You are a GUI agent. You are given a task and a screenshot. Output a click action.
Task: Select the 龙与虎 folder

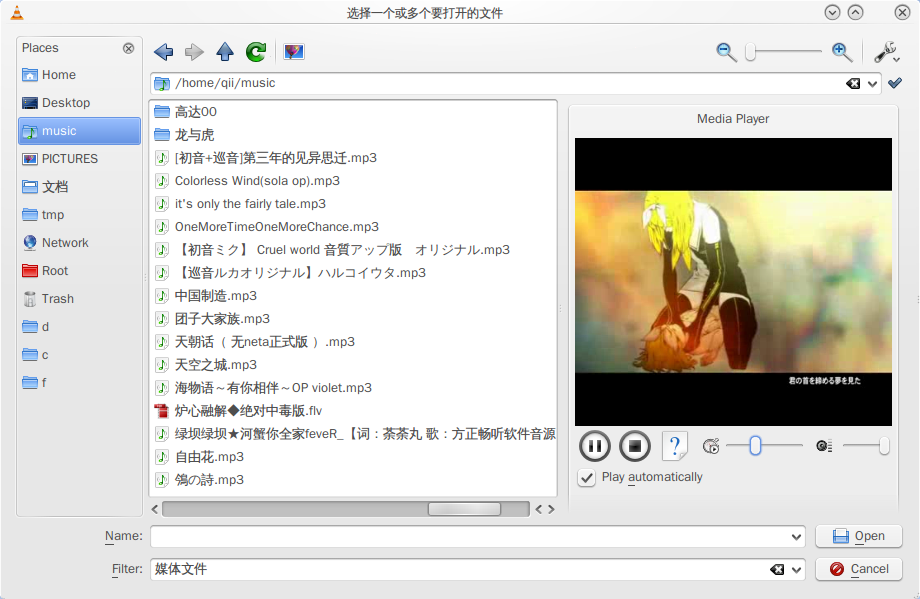184,135
